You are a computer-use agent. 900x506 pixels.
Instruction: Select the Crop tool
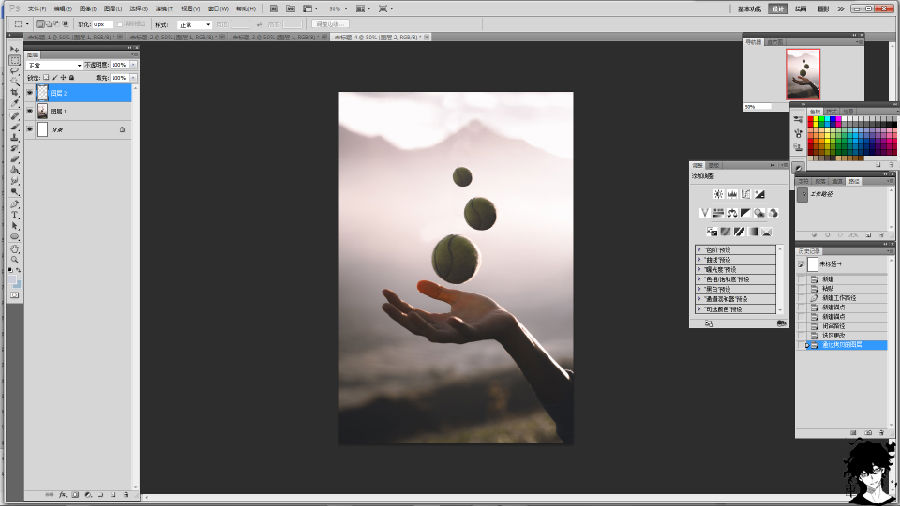click(14, 92)
